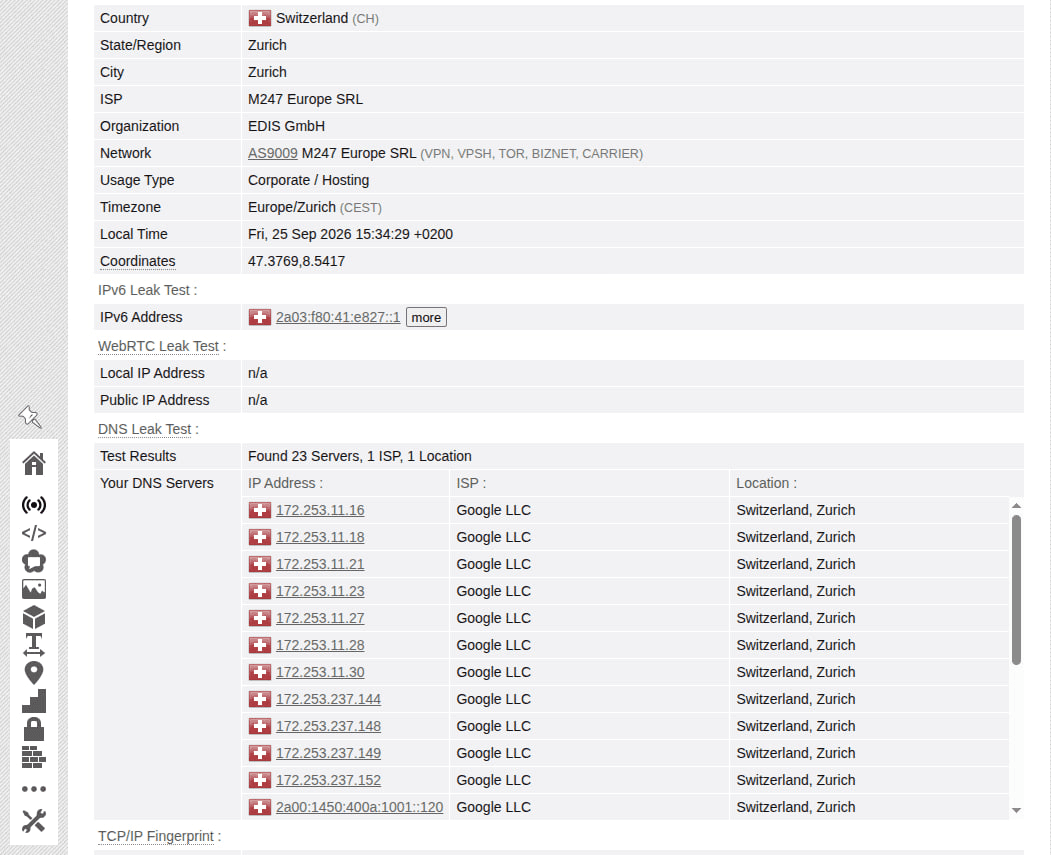Open the Geolocation map-pin icon
The height and width of the screenshot is (855, 1051).
click(x=34, y=673)
